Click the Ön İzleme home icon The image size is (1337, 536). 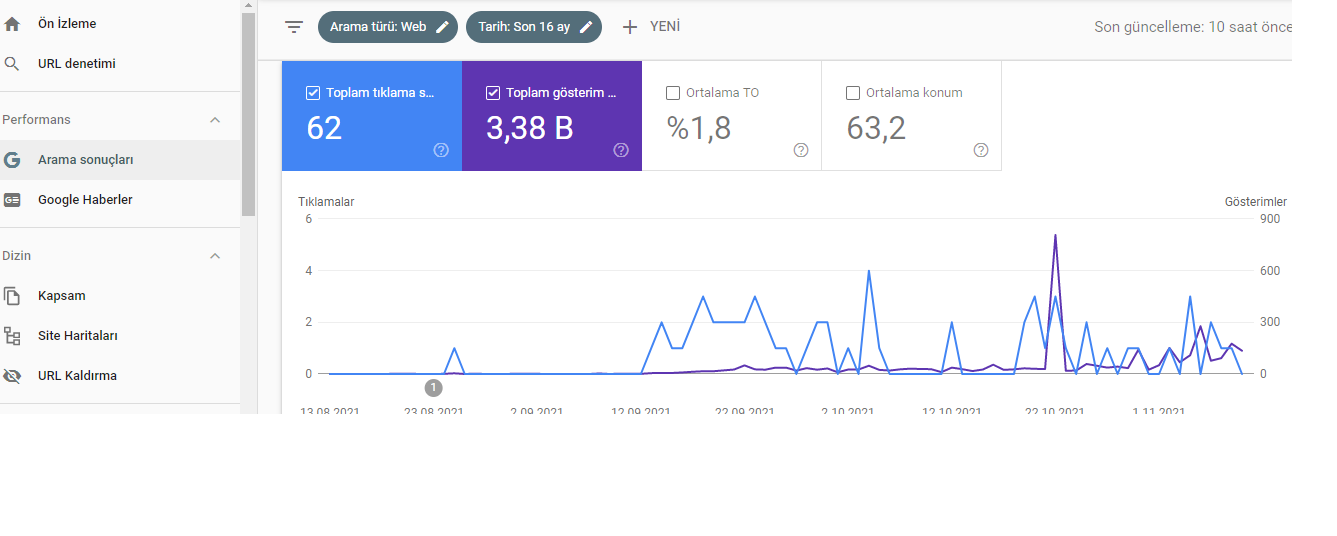click(12, 24)
